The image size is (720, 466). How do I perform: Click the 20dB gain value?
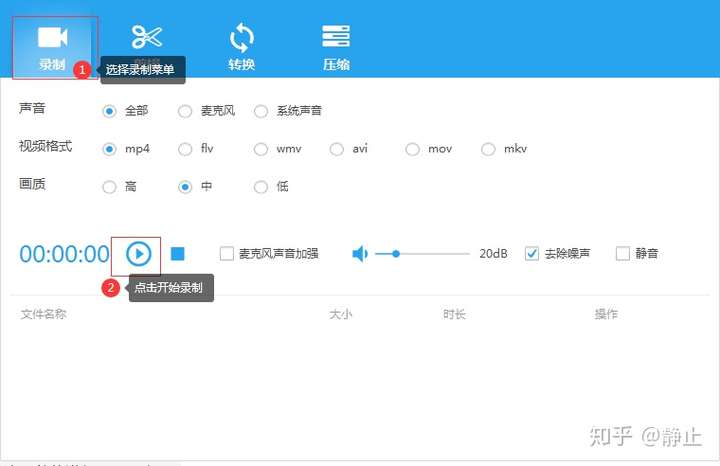point(493,253)
